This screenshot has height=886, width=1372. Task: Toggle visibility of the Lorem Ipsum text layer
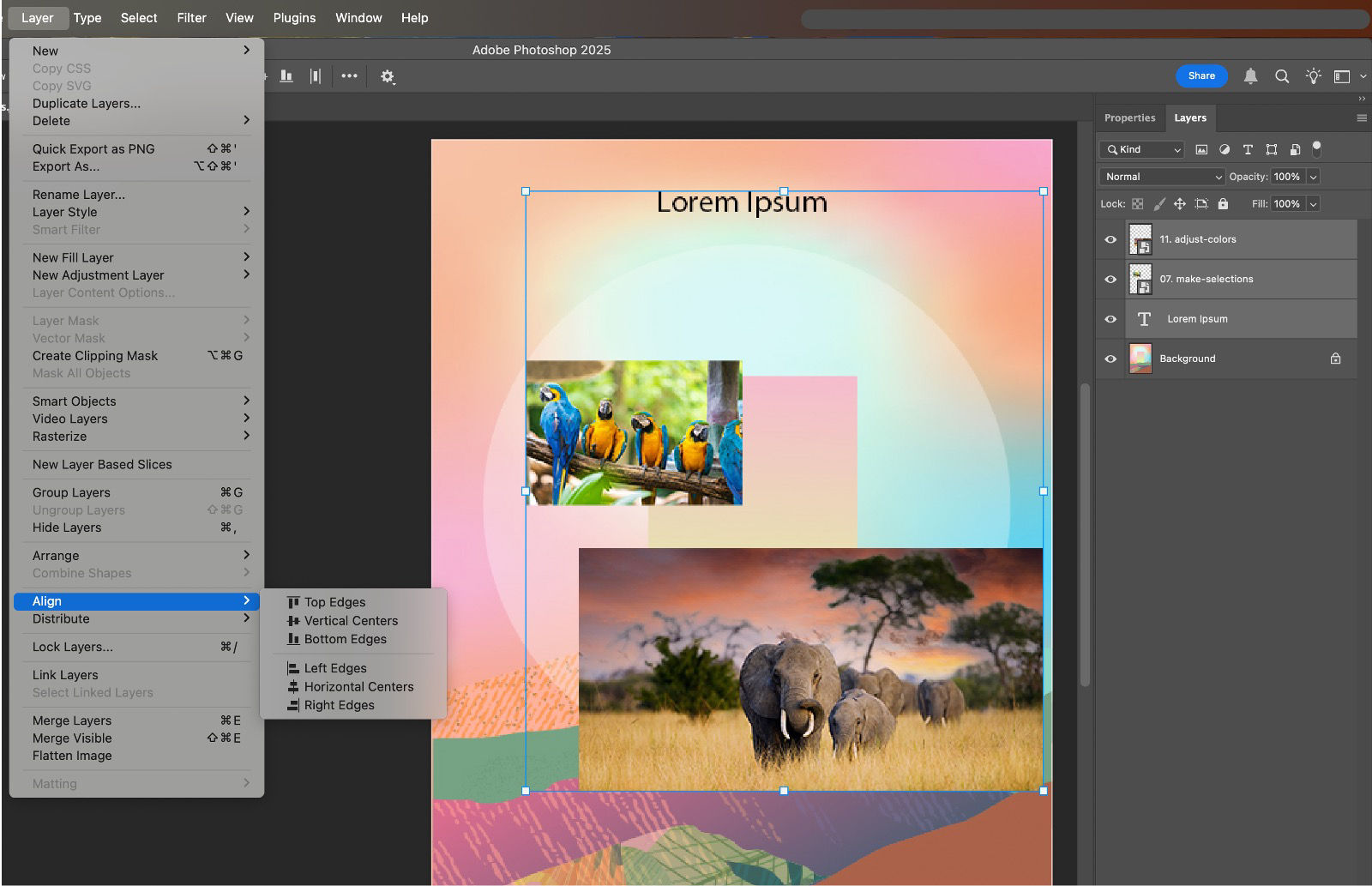1110,318
